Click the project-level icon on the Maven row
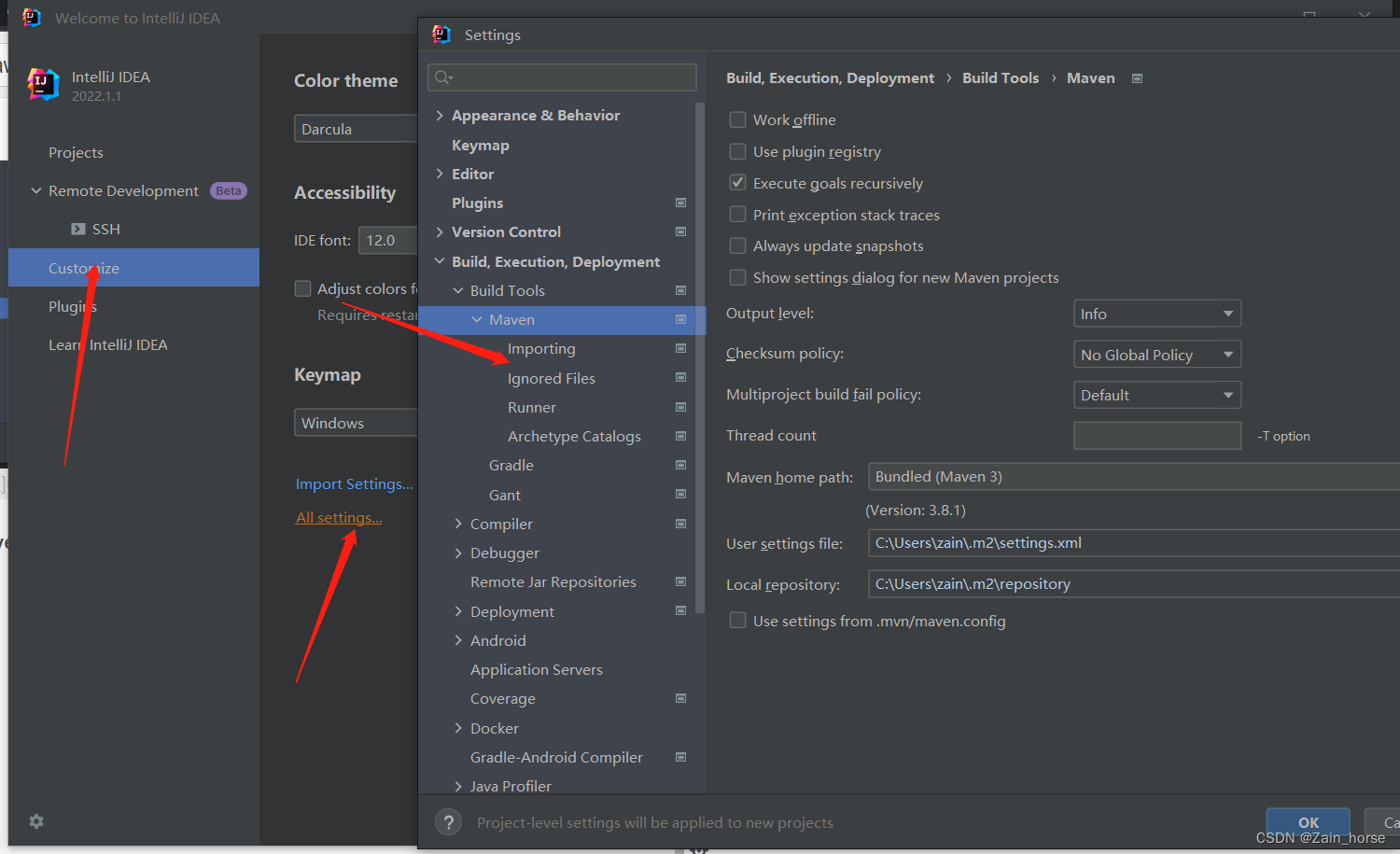This screenshot has height=854, width=1400. [680, 319]
